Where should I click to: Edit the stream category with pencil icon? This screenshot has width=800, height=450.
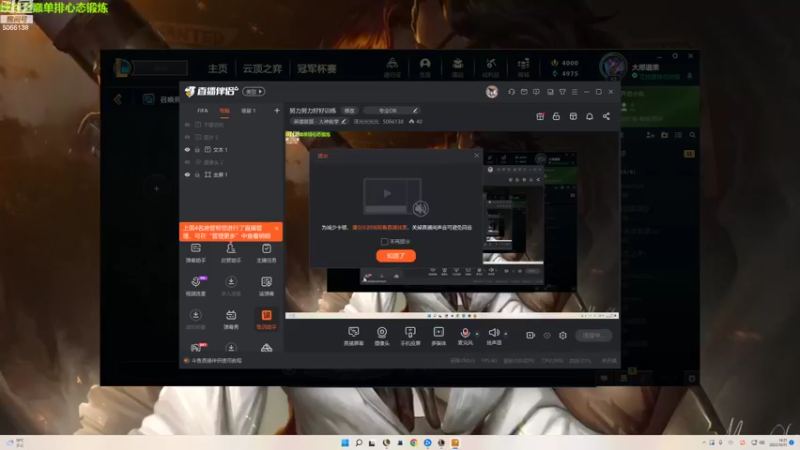click(x=344, y=121)
